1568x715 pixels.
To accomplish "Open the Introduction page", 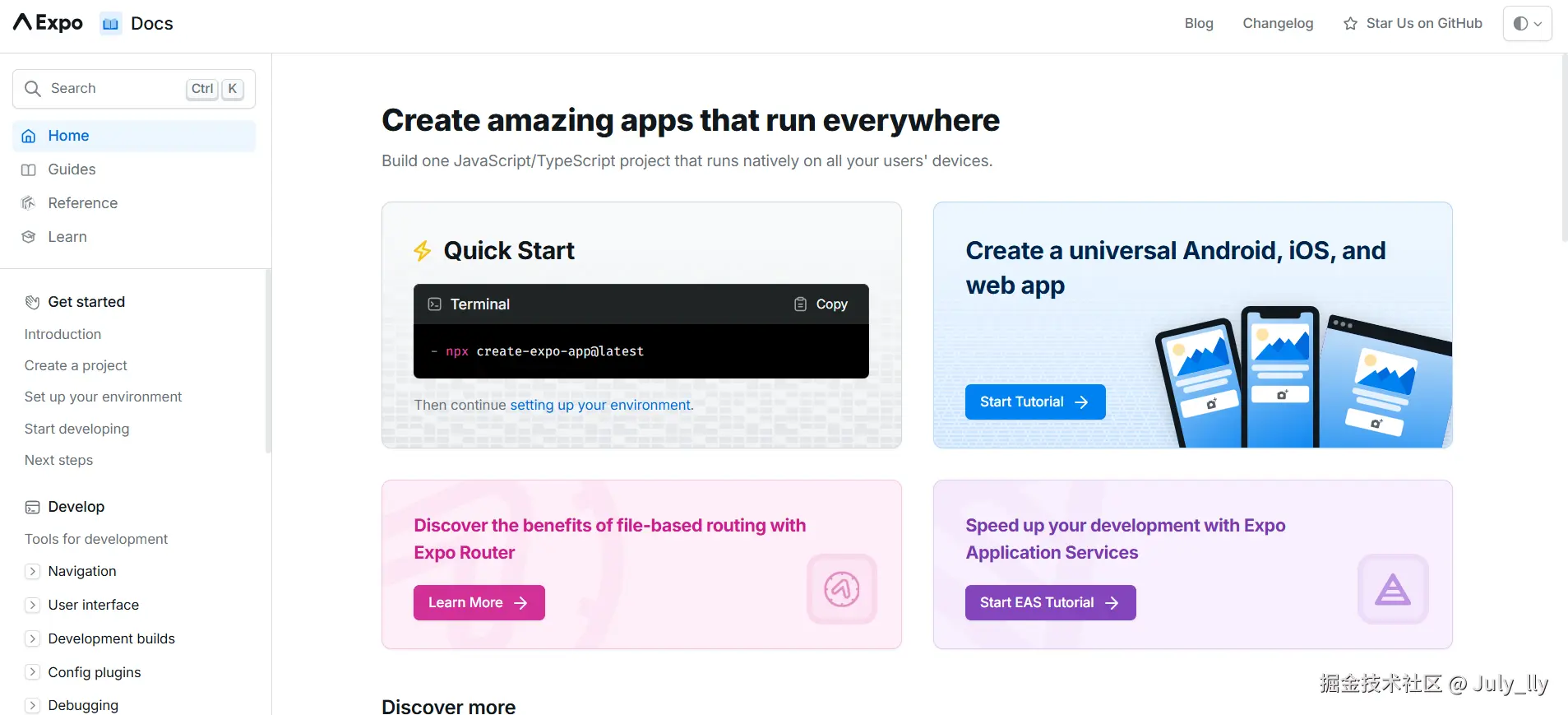I will 63,334.
